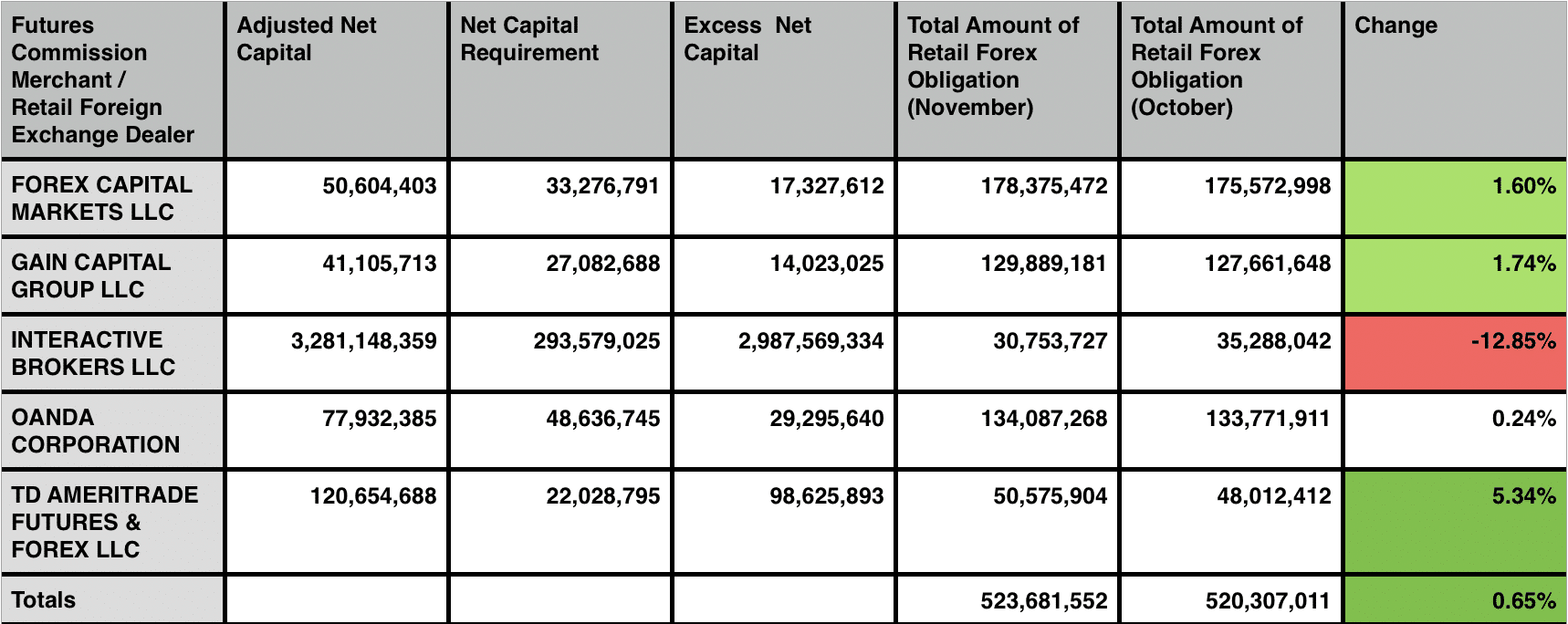Click the TD AMERITRADE FUTURES & FOREX label
The height and width of the screenshot is (624, 1568).
point(104,522)
